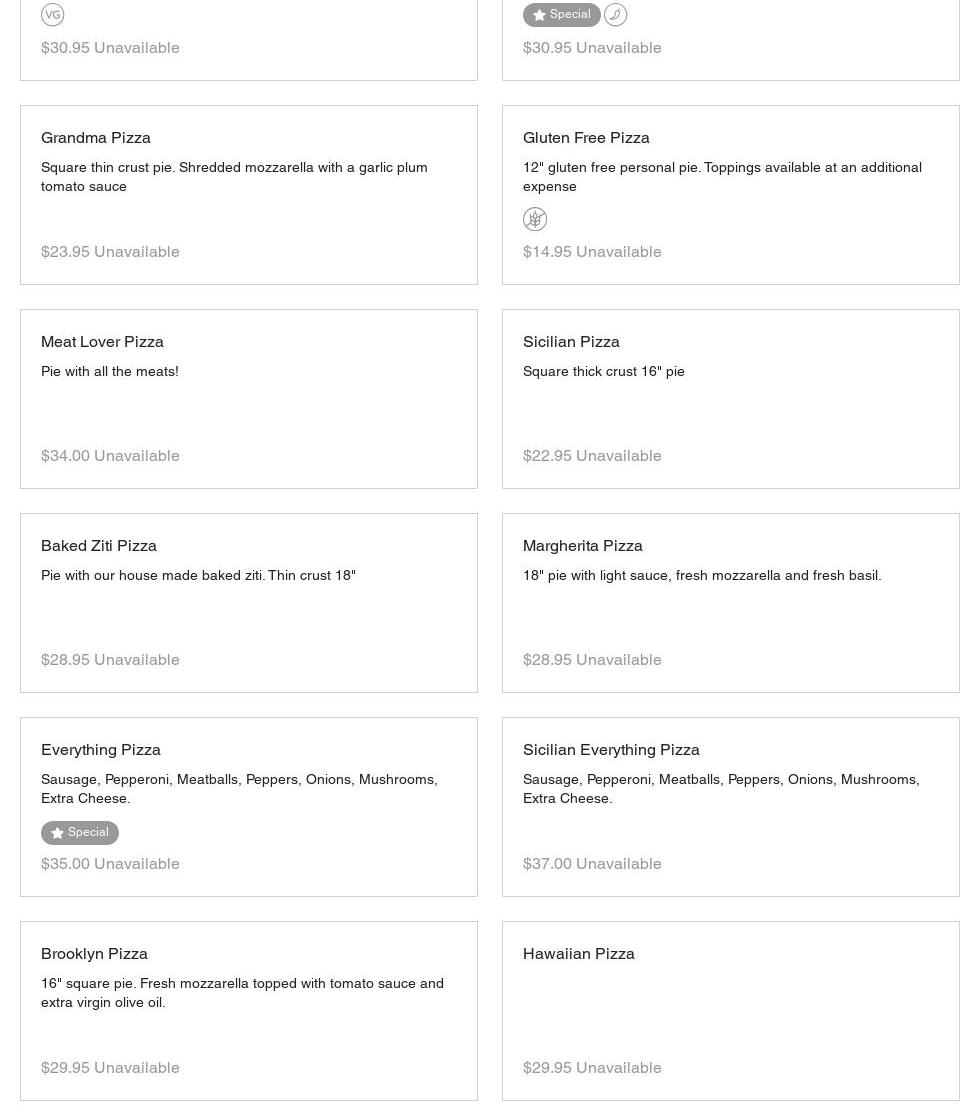Open the Baked Ziti Pizza item
The width and height of the screenshot is (966, 1105).
(x=99, y=546)
